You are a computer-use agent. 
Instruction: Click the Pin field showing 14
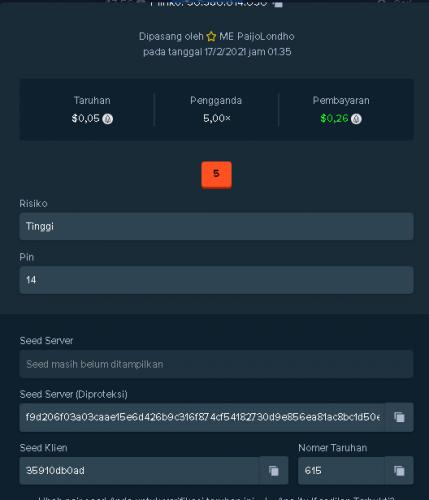216,280
